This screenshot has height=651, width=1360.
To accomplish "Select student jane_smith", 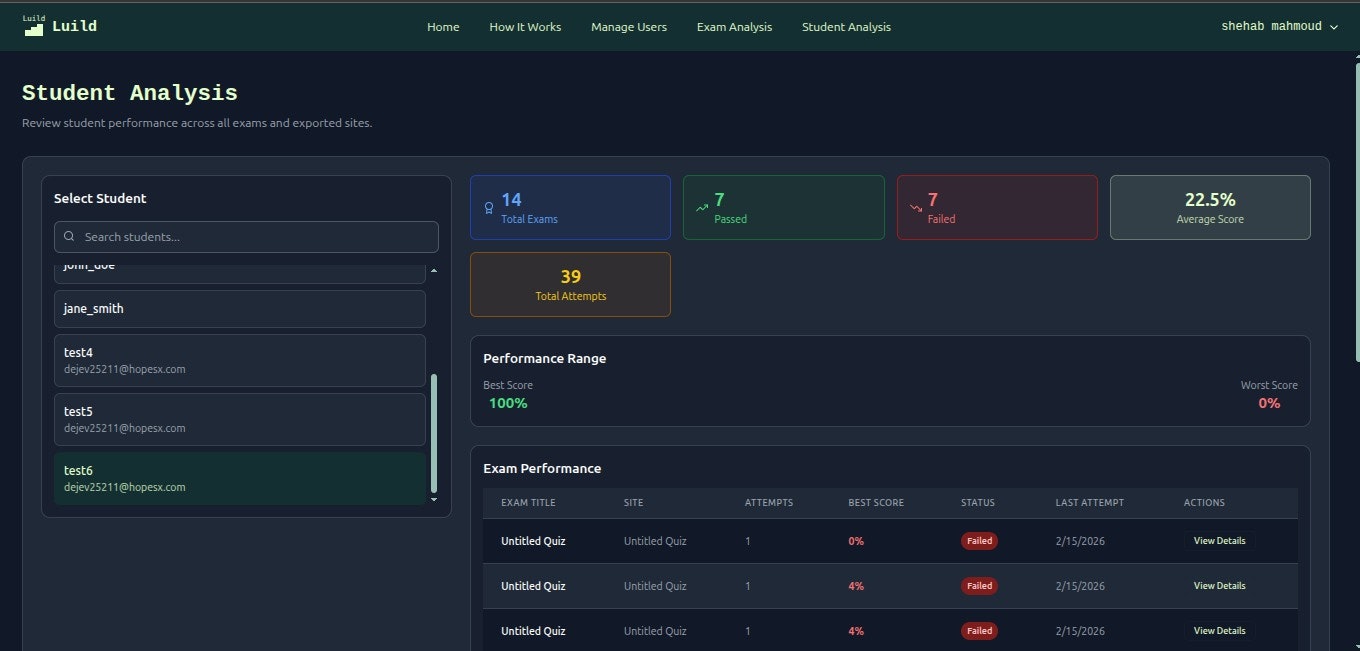I will [x=240, y=309].
